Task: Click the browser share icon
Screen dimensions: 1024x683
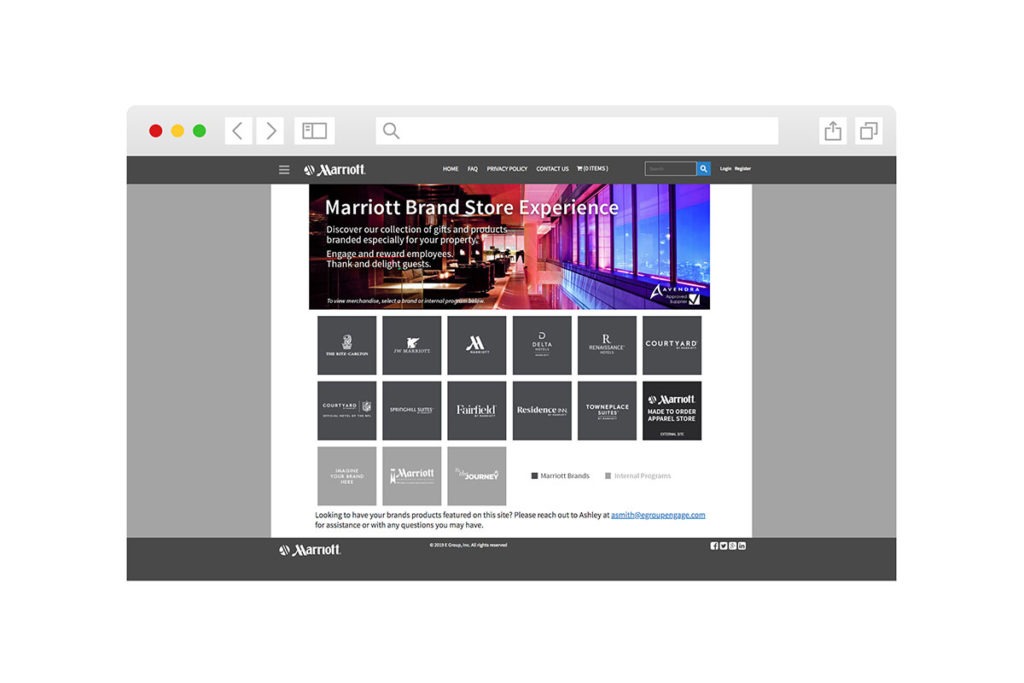Action: (x=833, y=131)
